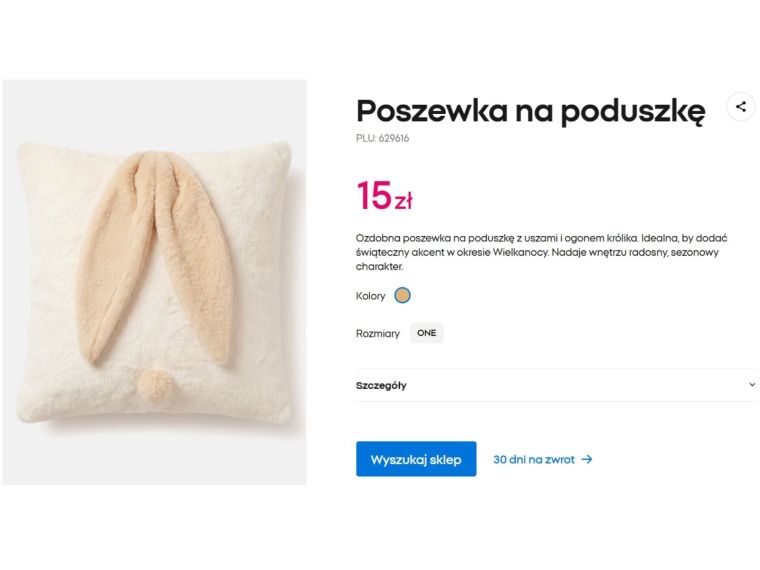This screenshot has height=570, width=760.
Task: Expand the Szczegóły section chevron
Action: [x=752, y=385]
